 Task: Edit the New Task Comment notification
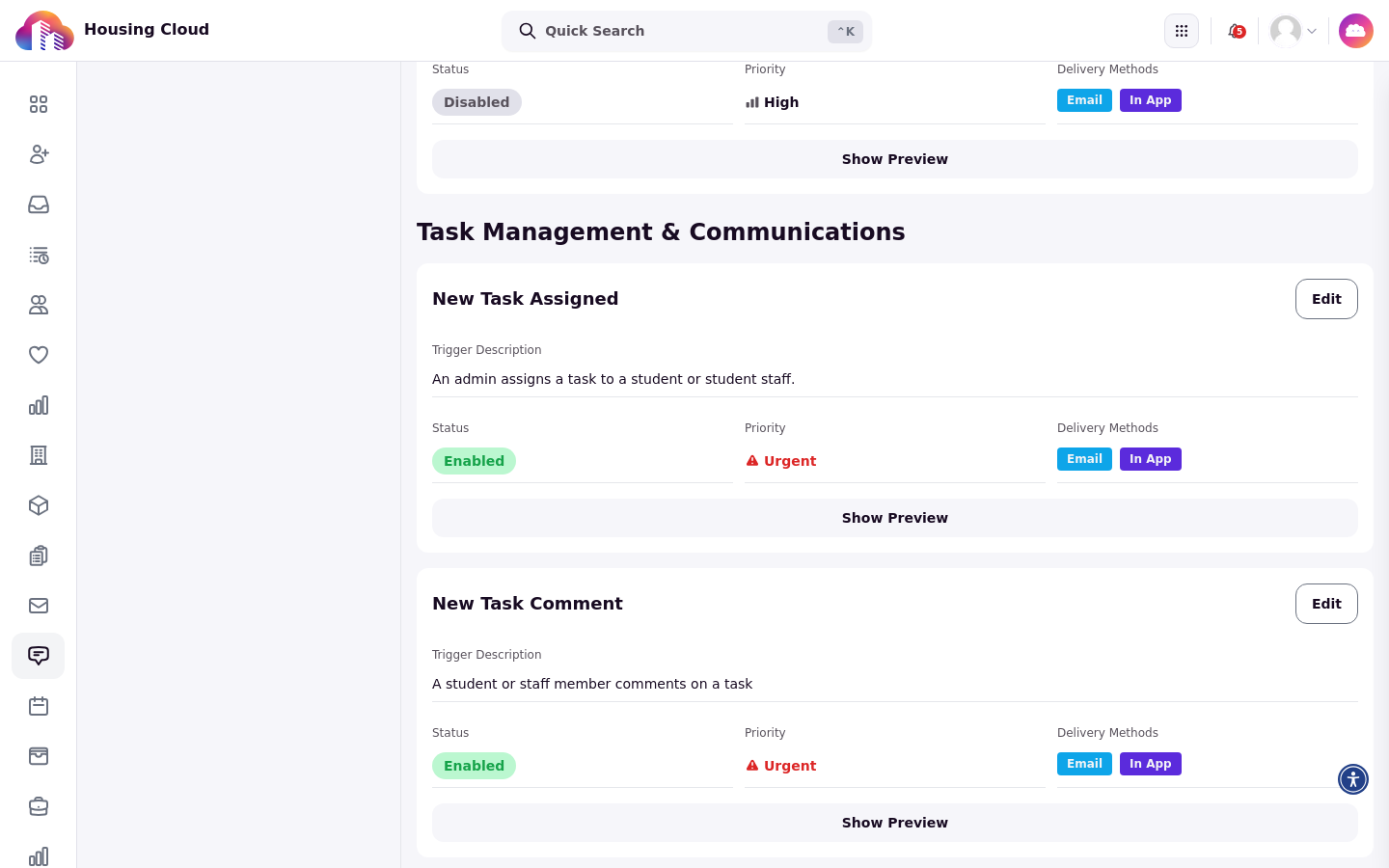click(1326, 604)
